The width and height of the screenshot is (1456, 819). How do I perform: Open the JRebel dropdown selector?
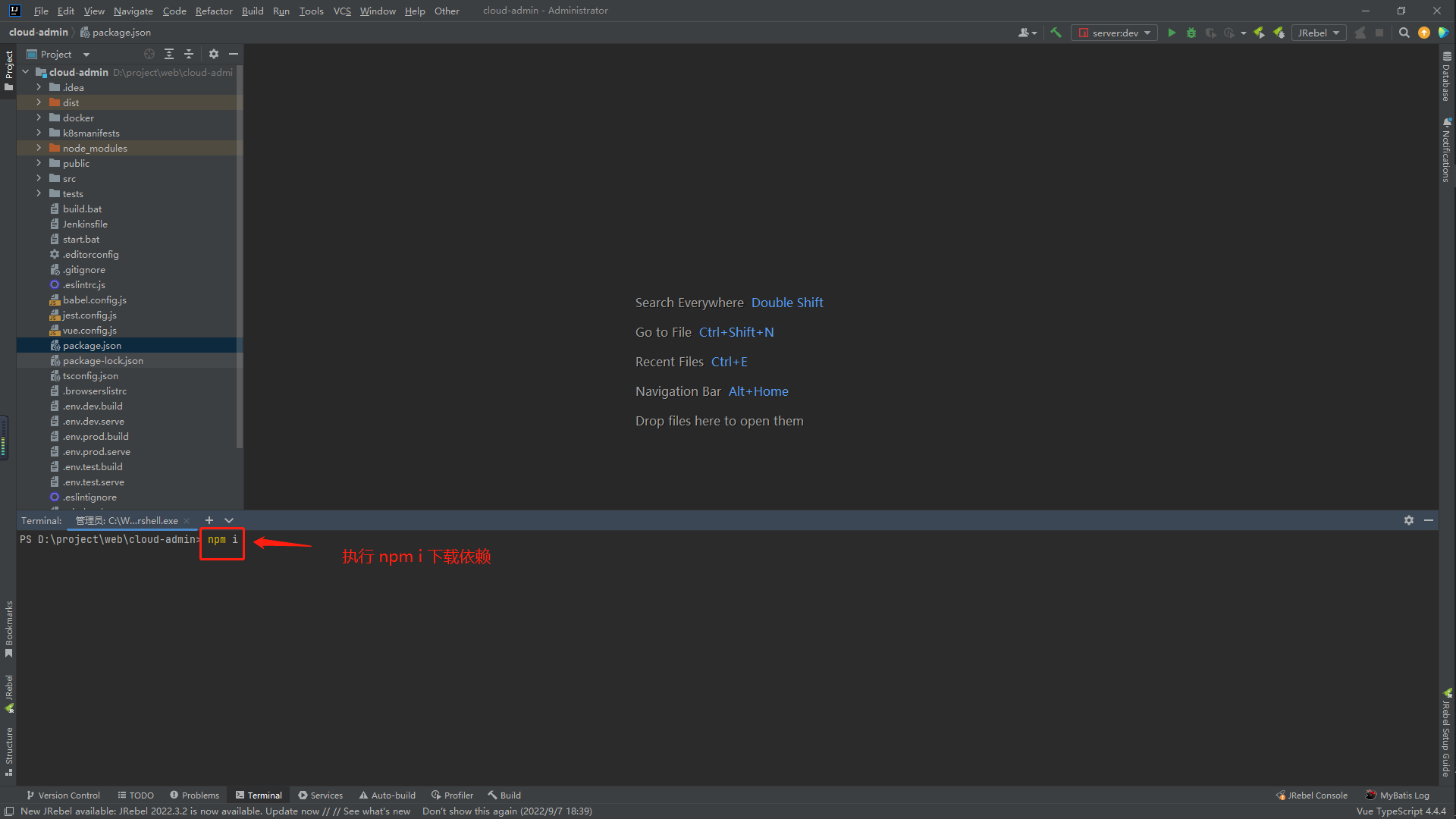pyautogui.click(x=1318, y=33)
